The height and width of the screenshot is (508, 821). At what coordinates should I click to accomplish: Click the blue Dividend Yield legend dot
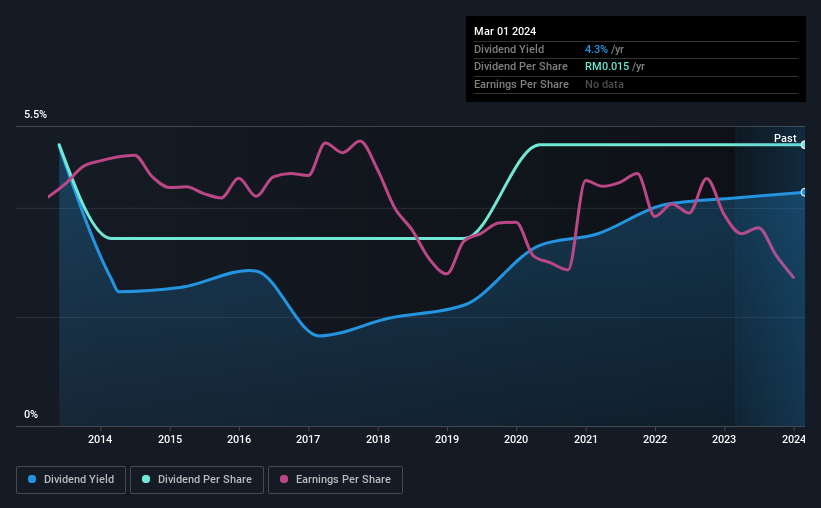click(x=33, y=479)
